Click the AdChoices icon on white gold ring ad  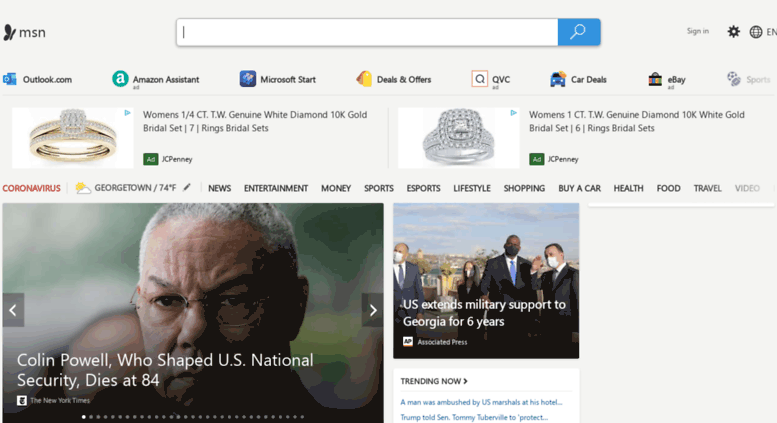[x=513, y=113]
